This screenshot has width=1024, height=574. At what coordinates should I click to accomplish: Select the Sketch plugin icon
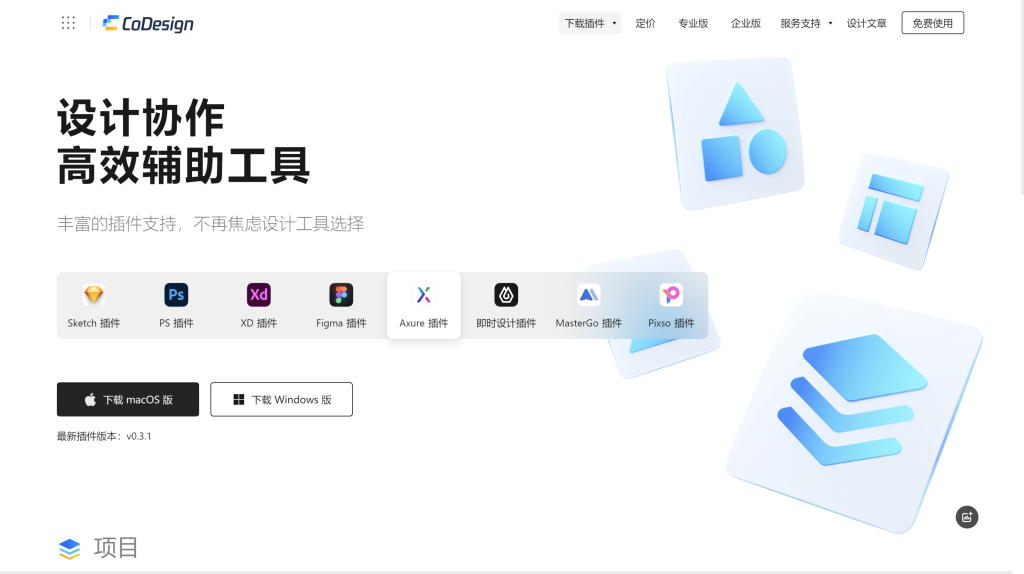(x=94, y=295)
